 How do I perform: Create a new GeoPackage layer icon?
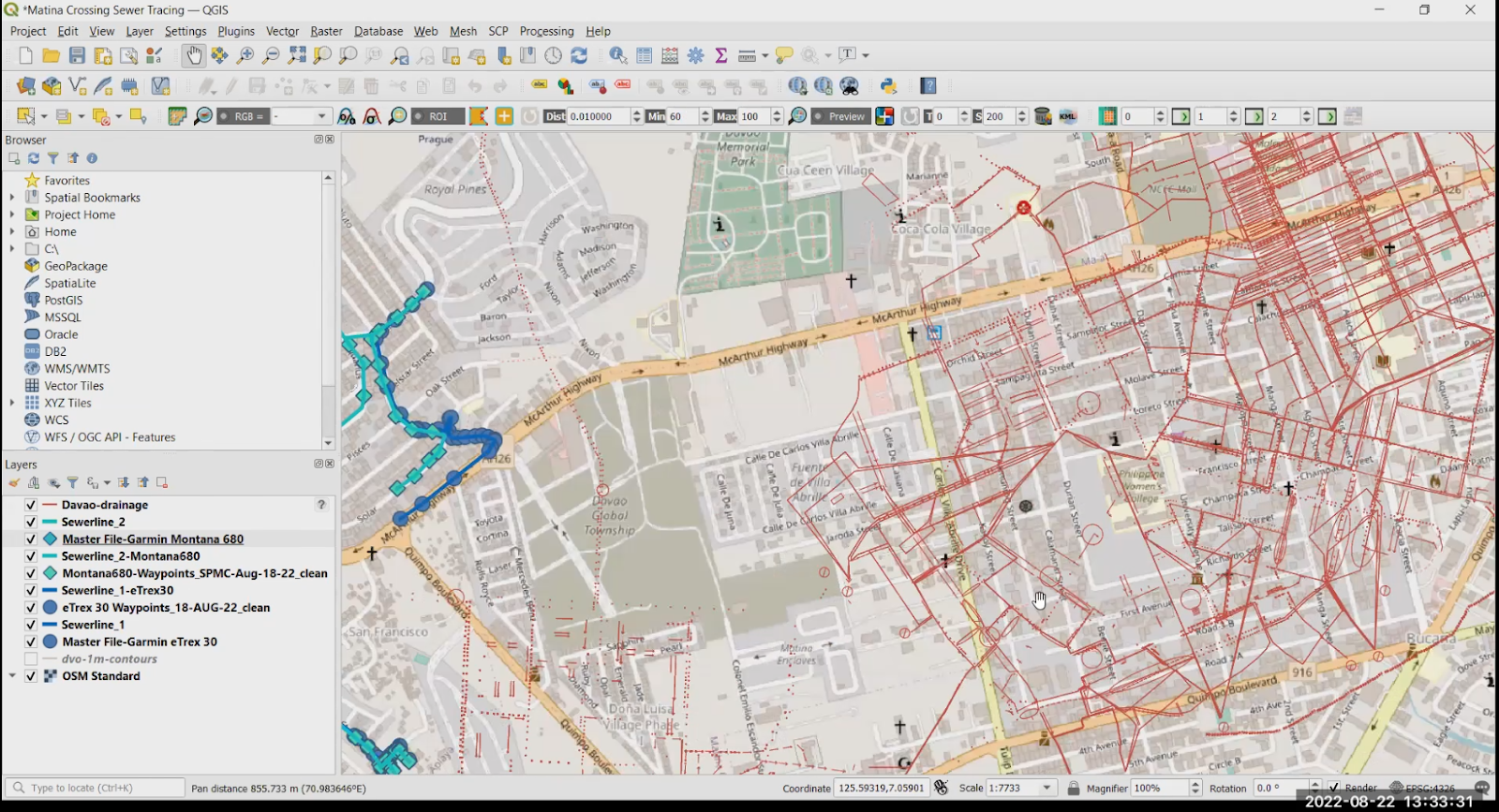click(52, 86)
